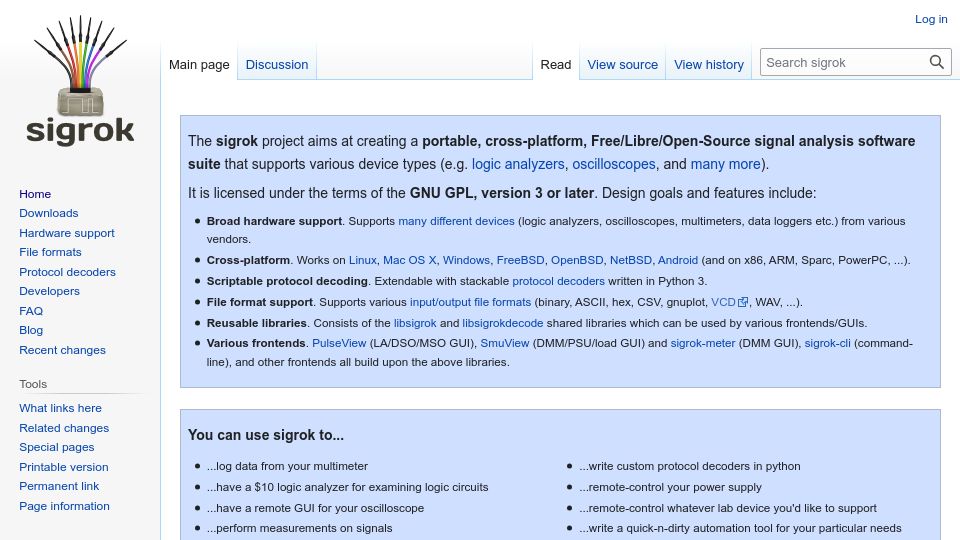The height and width of the screenshot is (540, 960).
Task: Follow the logic analyzers link
Action: coord(518,164)
